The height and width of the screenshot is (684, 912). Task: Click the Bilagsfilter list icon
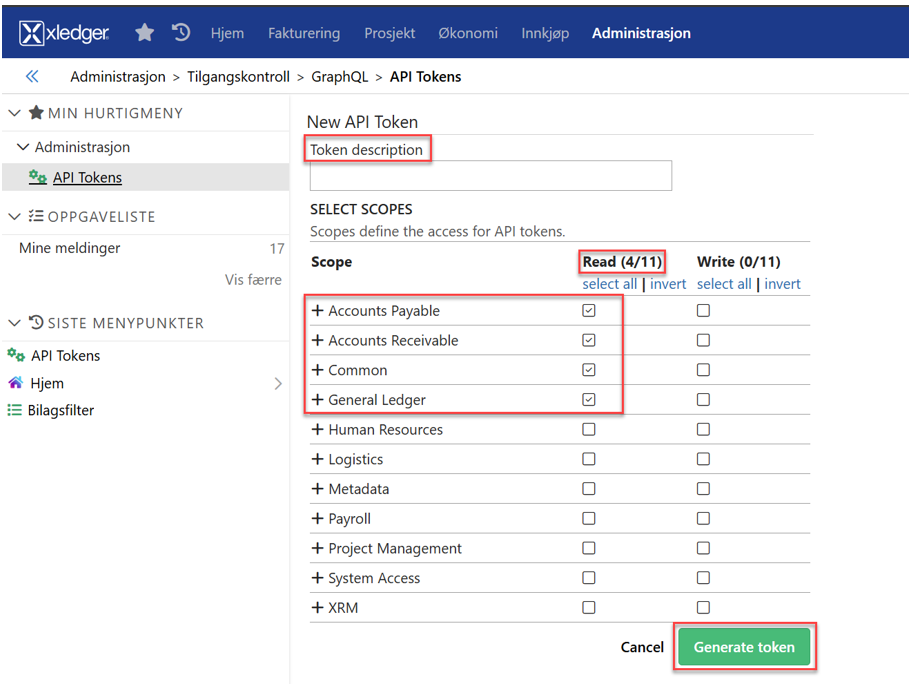point(15,410)
